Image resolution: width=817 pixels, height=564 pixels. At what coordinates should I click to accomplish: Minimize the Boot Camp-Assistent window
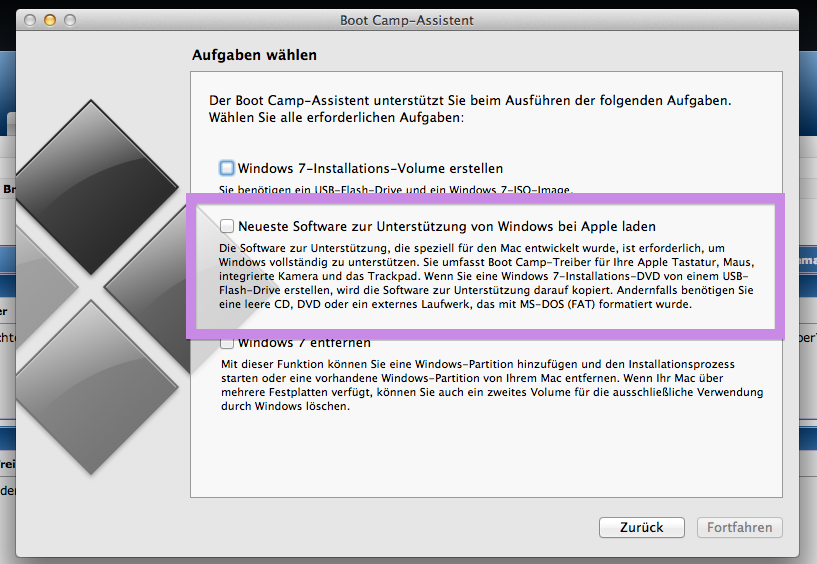click(50, 20)
